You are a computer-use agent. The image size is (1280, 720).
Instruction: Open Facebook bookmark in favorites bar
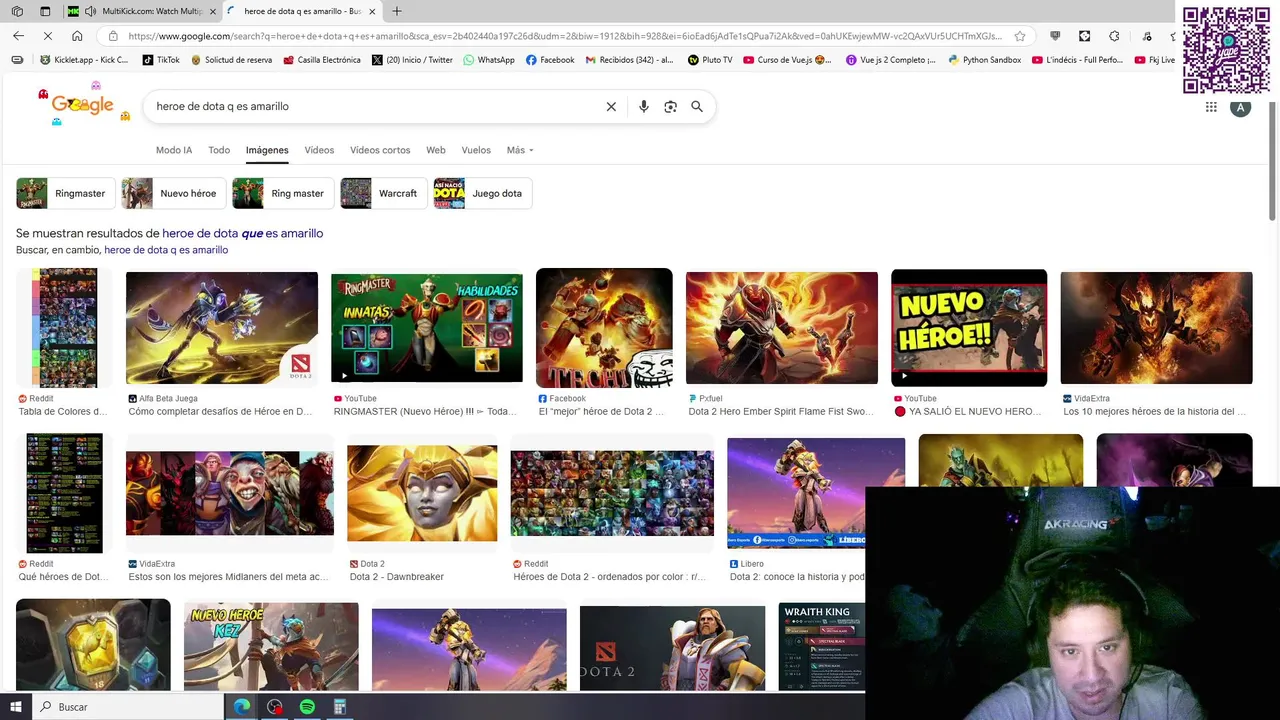tap(550, 60)
